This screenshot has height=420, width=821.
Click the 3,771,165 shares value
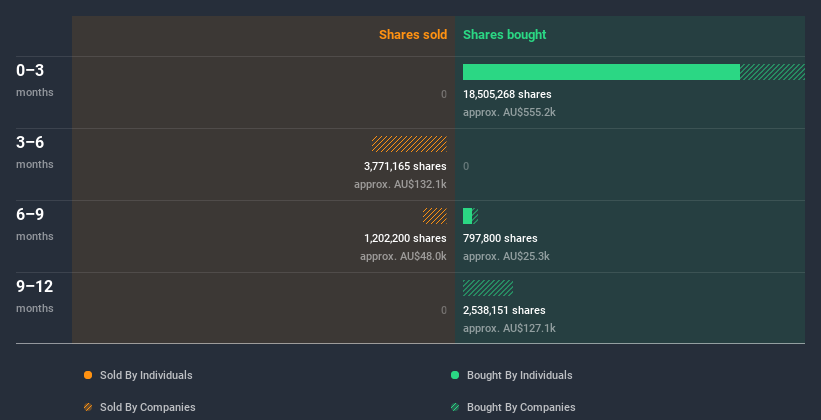405,166
